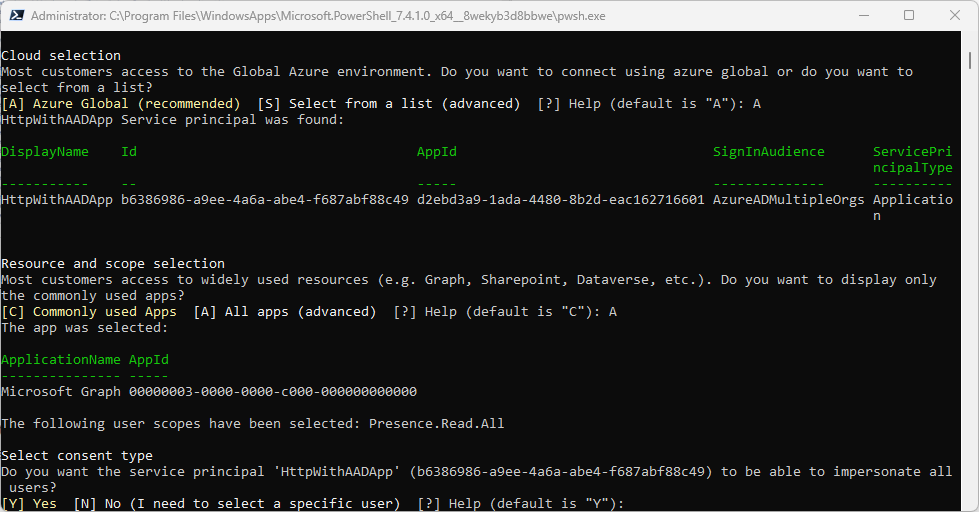Close the PowerShell terminal window
This screenshot has width=979, height=512.
pyautogui.click(x=955, y=16)
